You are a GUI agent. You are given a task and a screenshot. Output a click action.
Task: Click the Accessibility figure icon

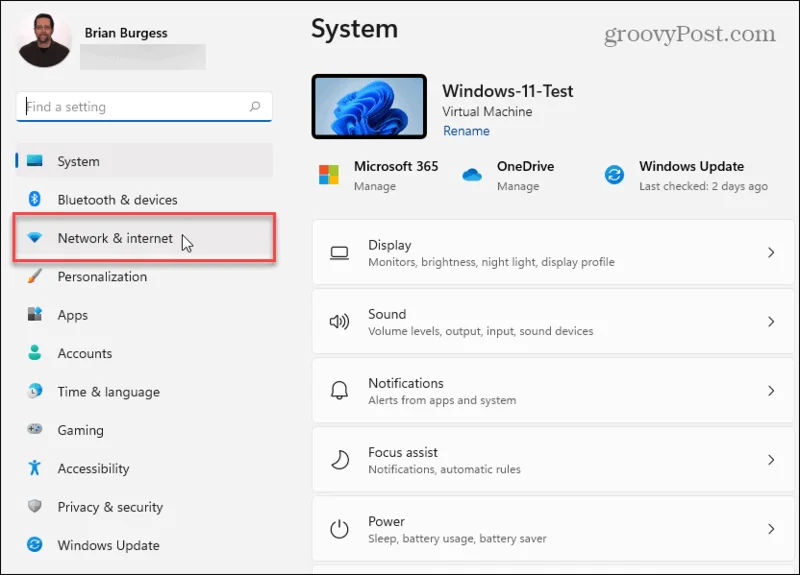35,467
